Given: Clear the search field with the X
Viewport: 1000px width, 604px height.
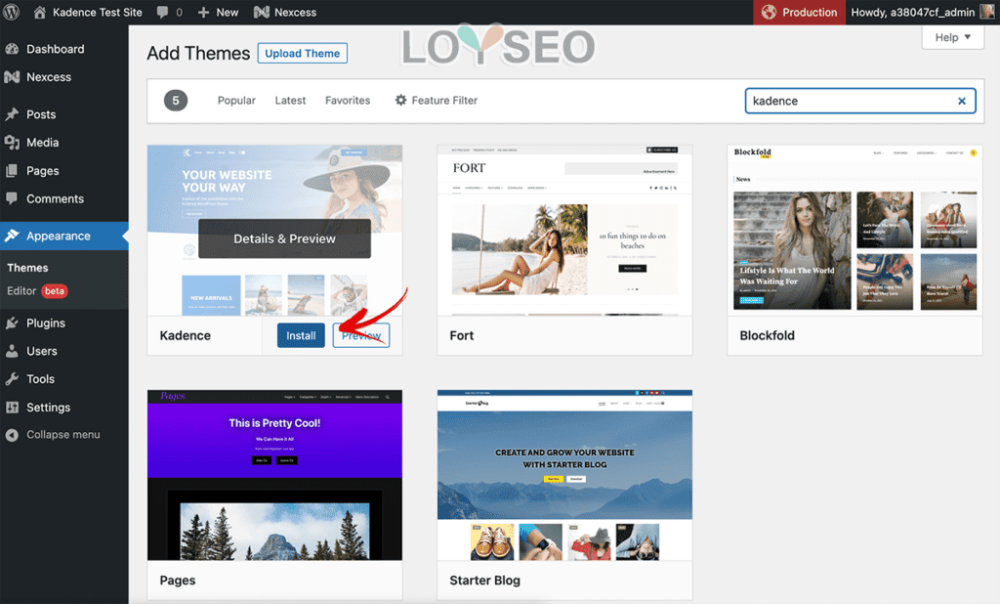Looking at the screenshot, I should click(x=962, y=101).
